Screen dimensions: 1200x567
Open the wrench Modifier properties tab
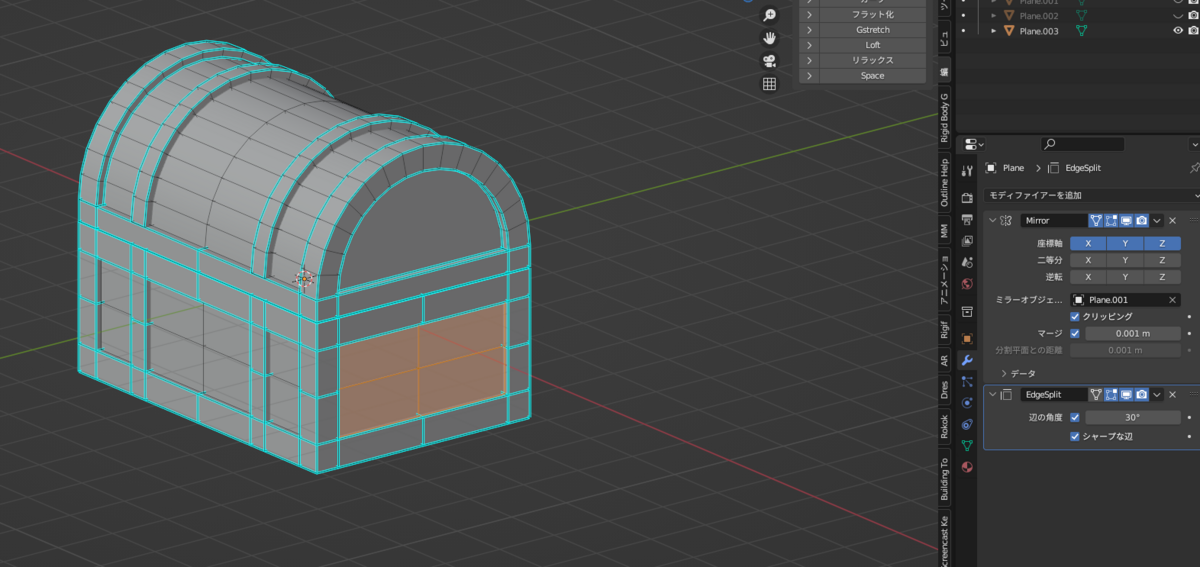pyautogui.click(x=967, y=360)
